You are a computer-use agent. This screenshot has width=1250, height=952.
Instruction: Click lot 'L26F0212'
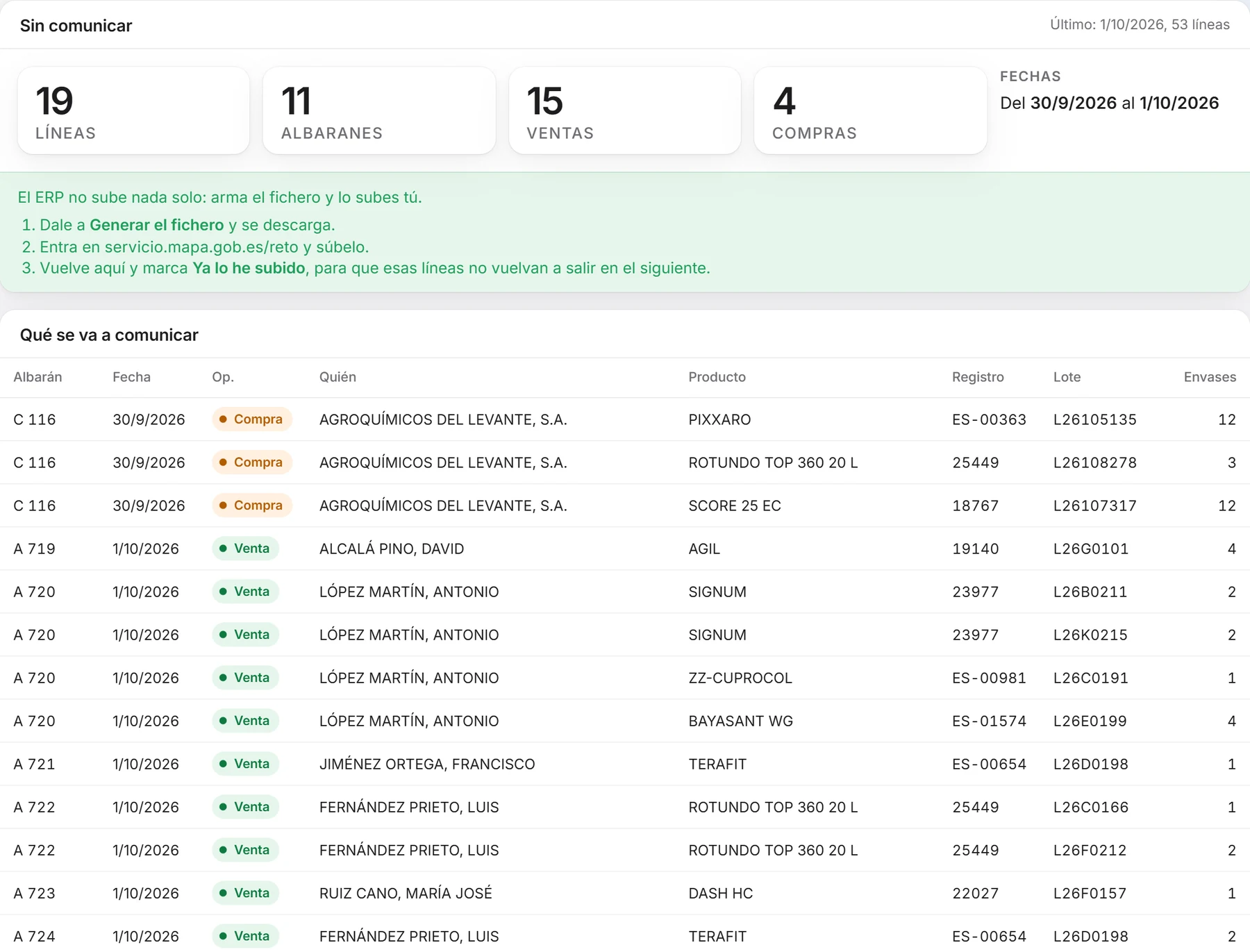point(1090,850)
